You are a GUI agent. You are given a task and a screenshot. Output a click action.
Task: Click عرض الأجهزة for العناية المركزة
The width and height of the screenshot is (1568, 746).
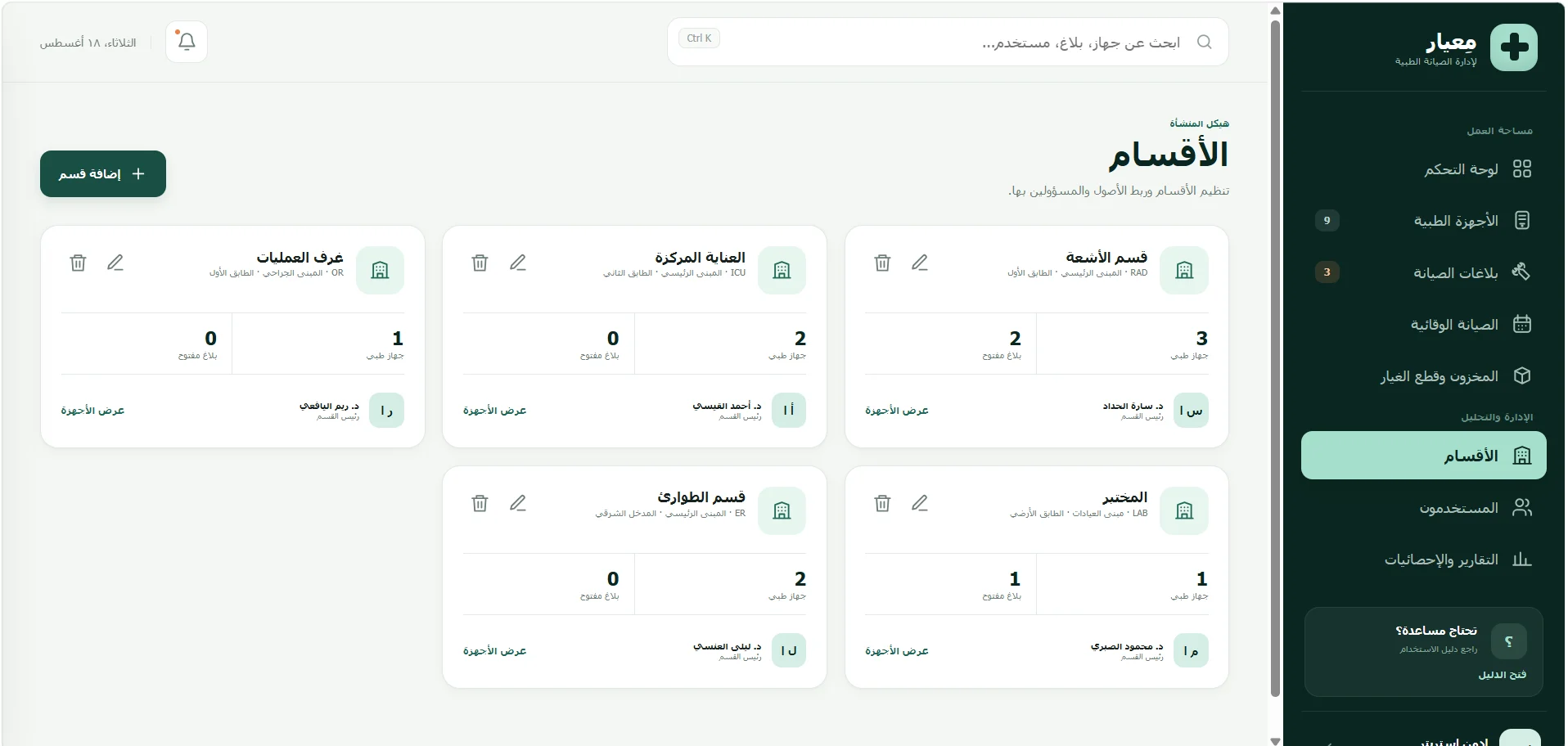[x=494, y=411]
